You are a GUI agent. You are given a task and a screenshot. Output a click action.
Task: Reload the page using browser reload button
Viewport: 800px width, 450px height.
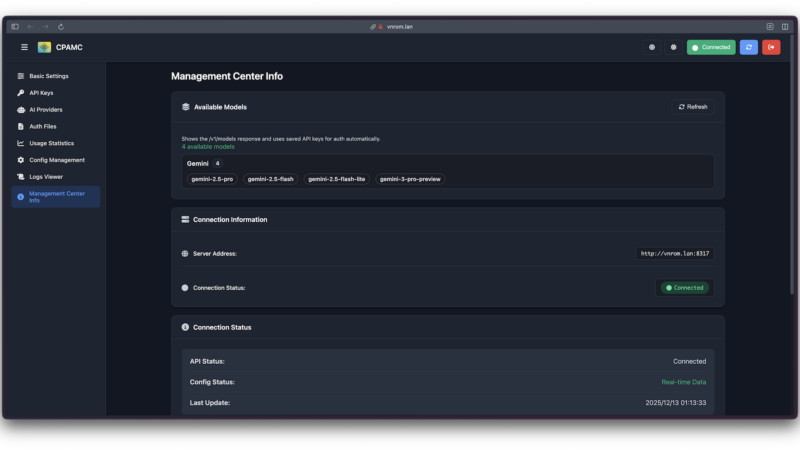point(61,26)
